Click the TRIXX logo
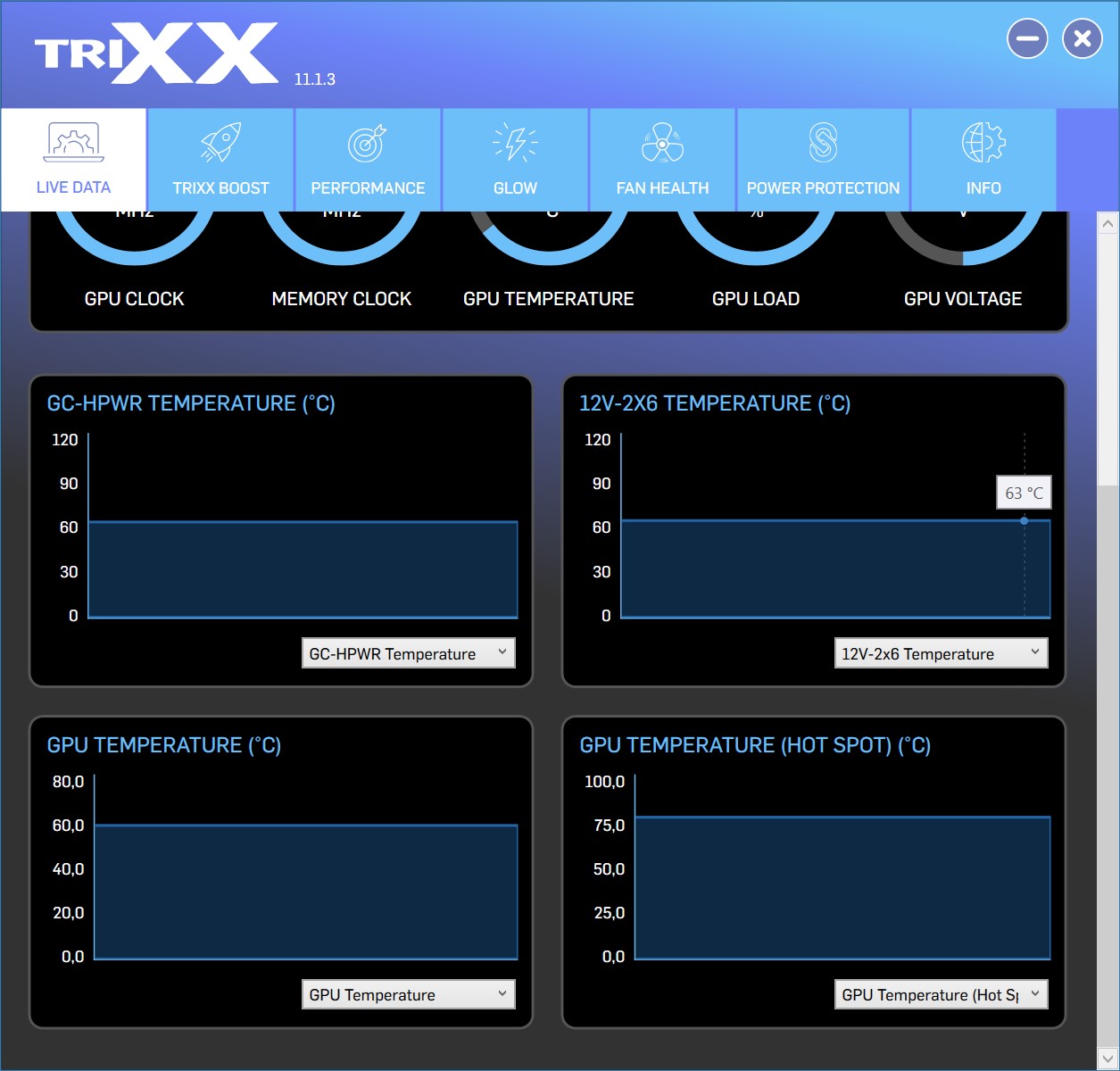The image size is (1120, 1071). [156, 54]
